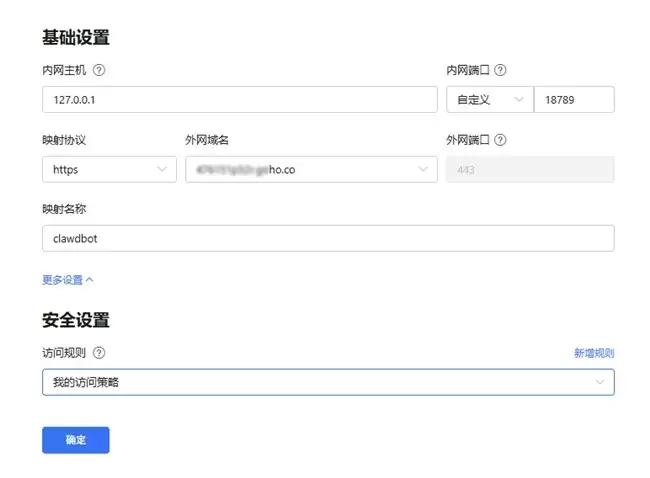Screen dimensions: 650x478
Task: Click the disabled 外网端口 field showing 443
Action: [x=529, y=170]
